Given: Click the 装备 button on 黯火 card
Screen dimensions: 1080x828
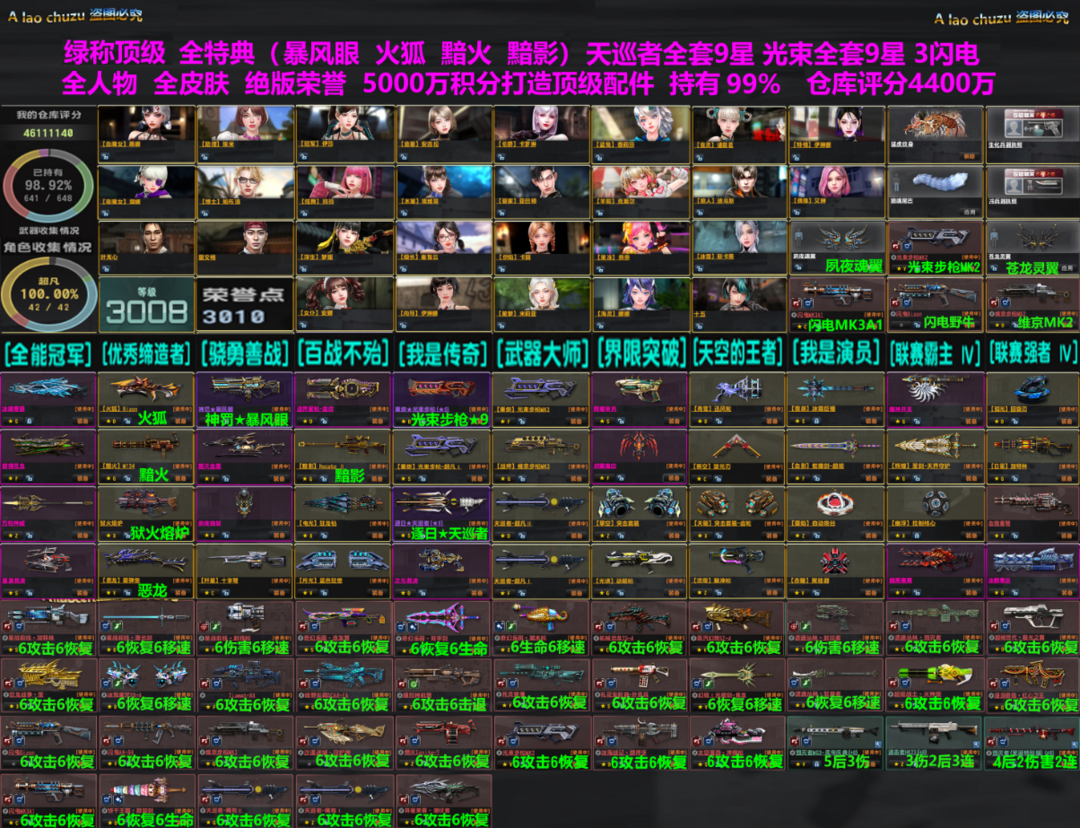Looking at the screenshot, I should pyautogui.click(x=182, y=477).
